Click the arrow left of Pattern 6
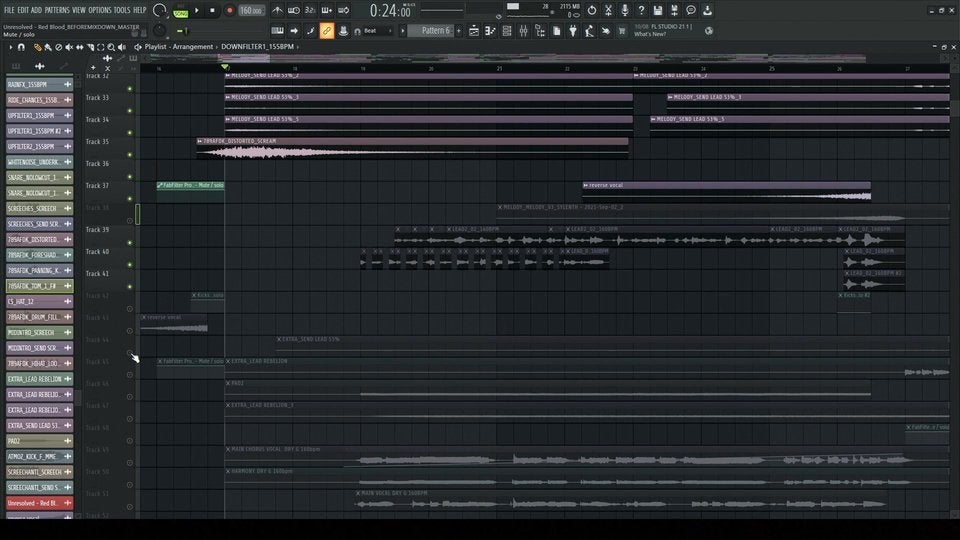Image resolution: width=960 pixels, height=540 pixels. (403, 31)
